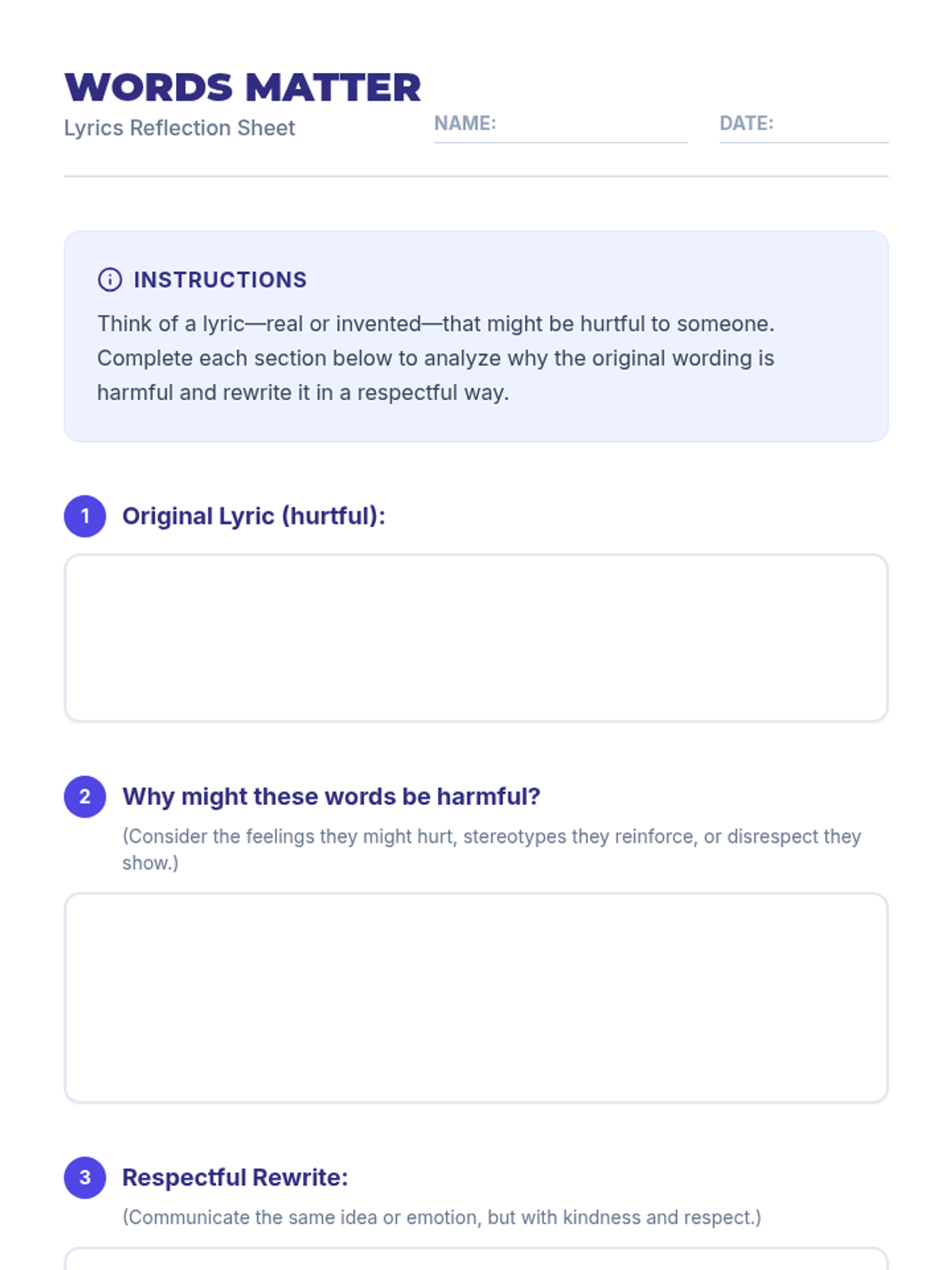Image resolution: width=952 pixels, height=1270 pixels.
Task: Click the info icon beside Instructions
Action: (x=109, y=279)
